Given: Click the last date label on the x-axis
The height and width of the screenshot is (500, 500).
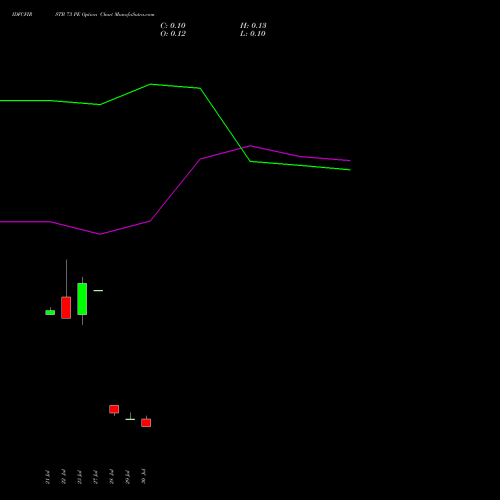Looking at the screenshot, I should point(143,476).
